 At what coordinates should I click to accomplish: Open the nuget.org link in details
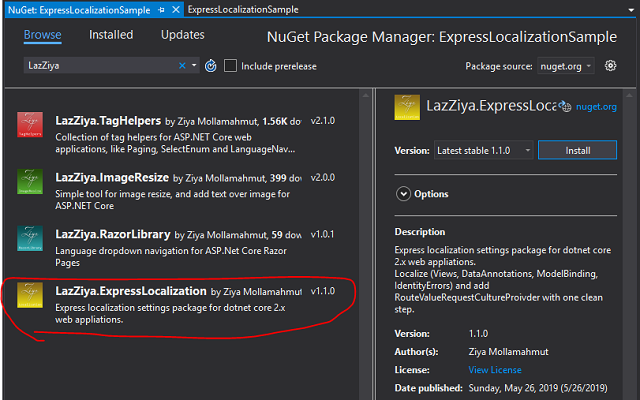[595, 106]
